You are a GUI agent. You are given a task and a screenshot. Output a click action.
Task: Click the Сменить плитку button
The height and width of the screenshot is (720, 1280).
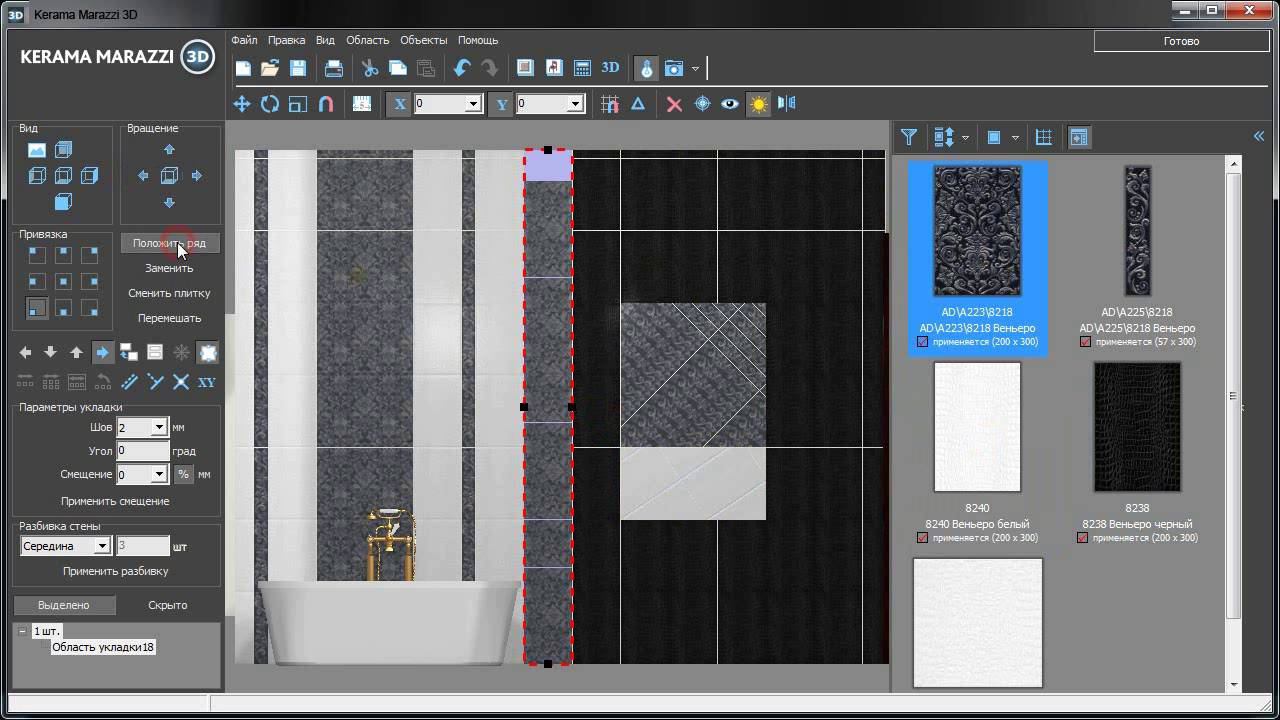[169, 293]
